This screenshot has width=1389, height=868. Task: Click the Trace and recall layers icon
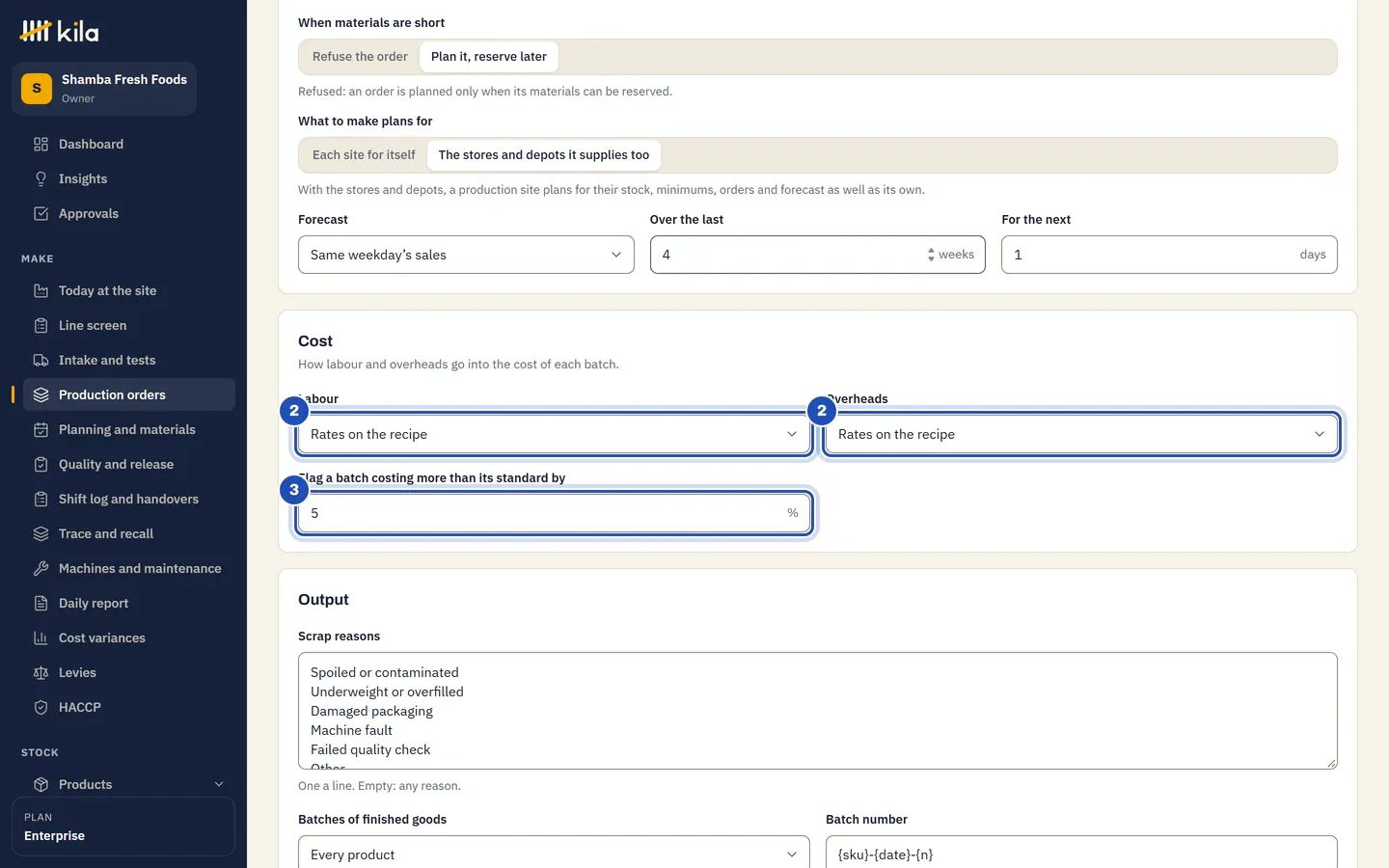click(41, 533)
